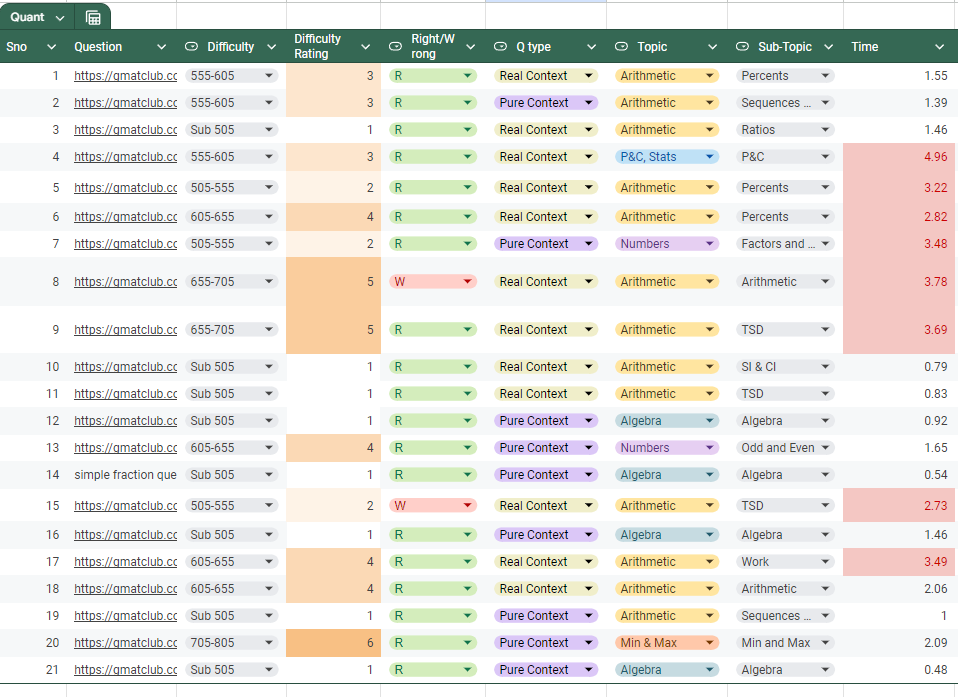Click the chip-type icon before Difficulty header
The width and height of the screenshot is (958, 697).
[x=192, y=47]
